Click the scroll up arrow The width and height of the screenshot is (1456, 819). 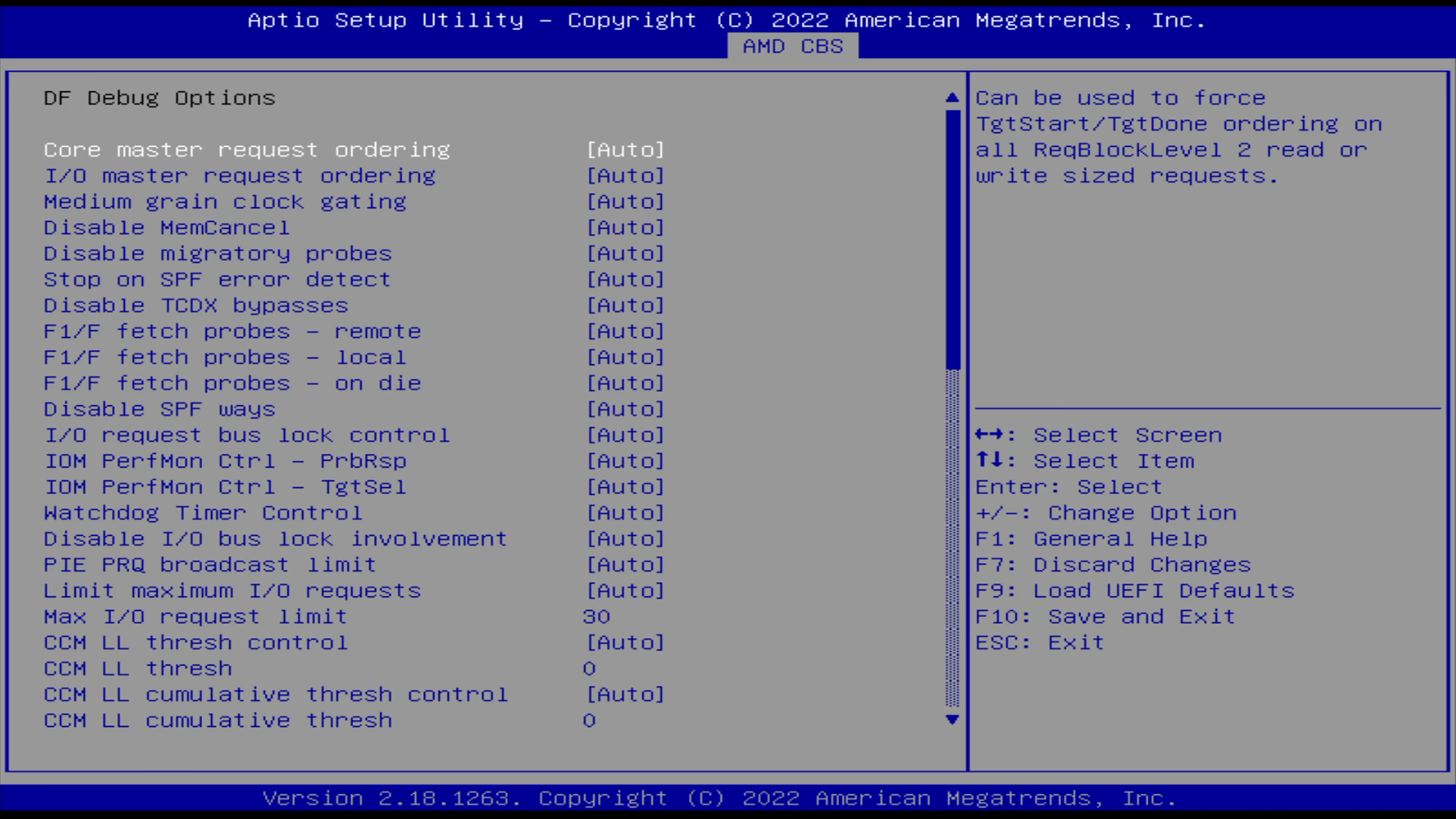pyautogui.click(x=952, y=98)
